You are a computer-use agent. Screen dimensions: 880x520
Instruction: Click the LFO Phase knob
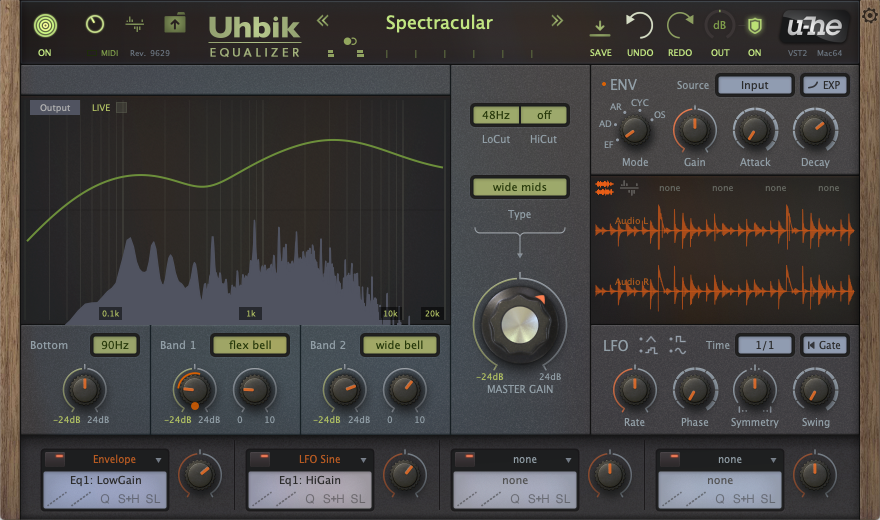coord(694,390)
